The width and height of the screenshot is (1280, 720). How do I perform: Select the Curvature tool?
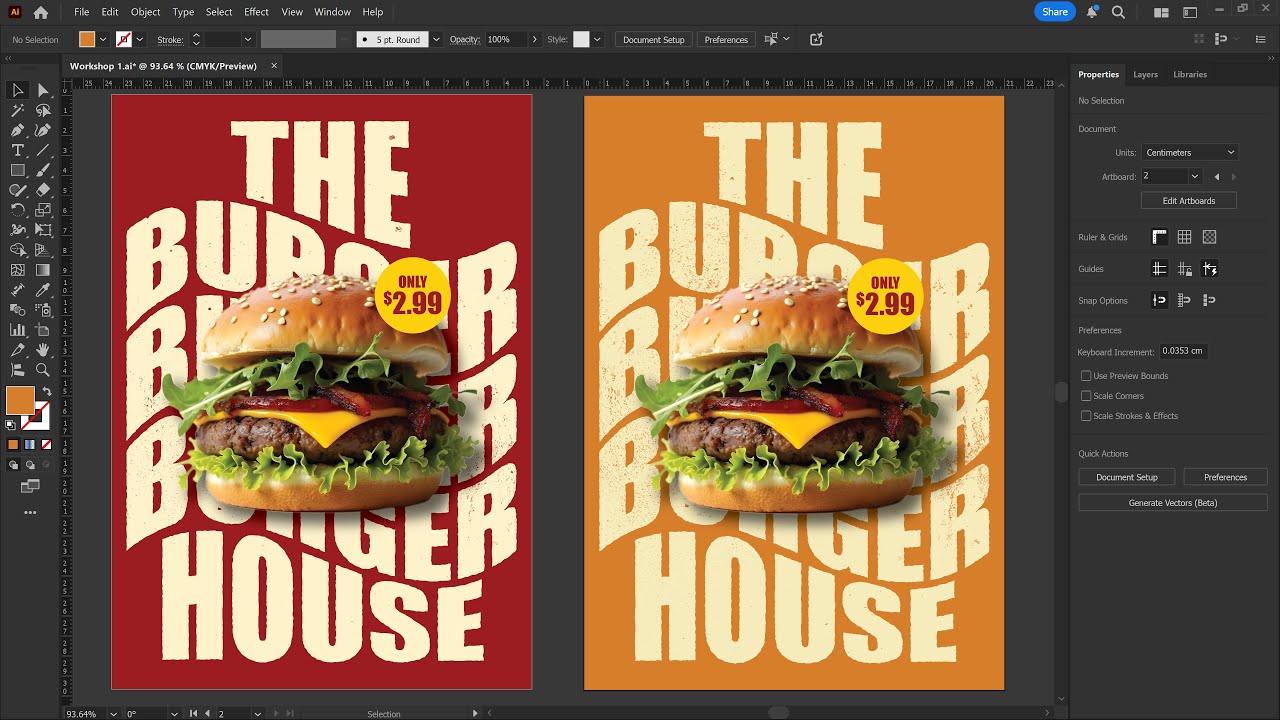[x=43, y=130]
